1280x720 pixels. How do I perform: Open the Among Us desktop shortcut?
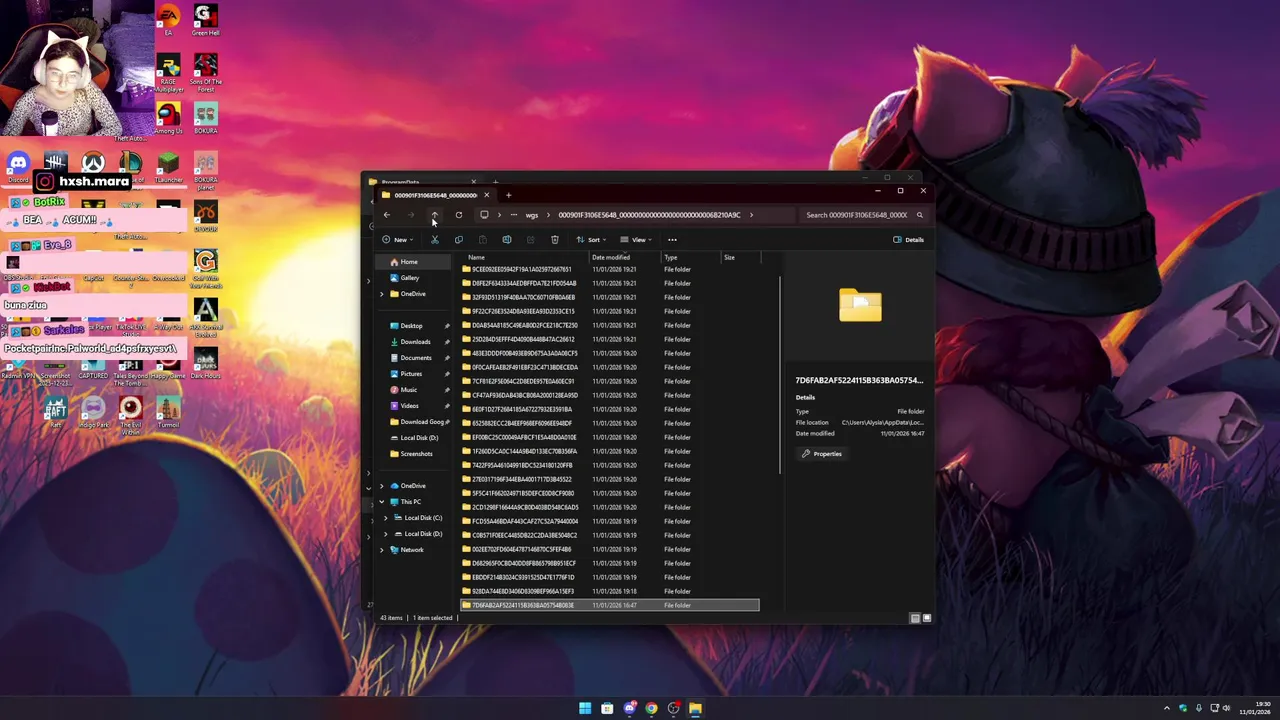[168, 118]
